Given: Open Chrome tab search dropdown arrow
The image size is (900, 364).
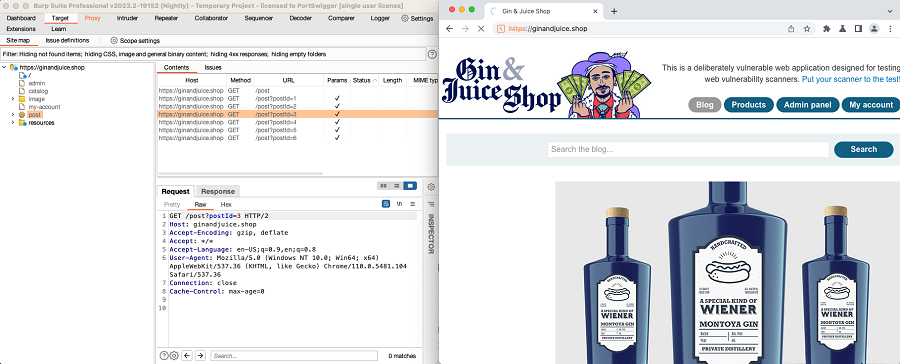Looking at the screenshot, I should point(890,11).
